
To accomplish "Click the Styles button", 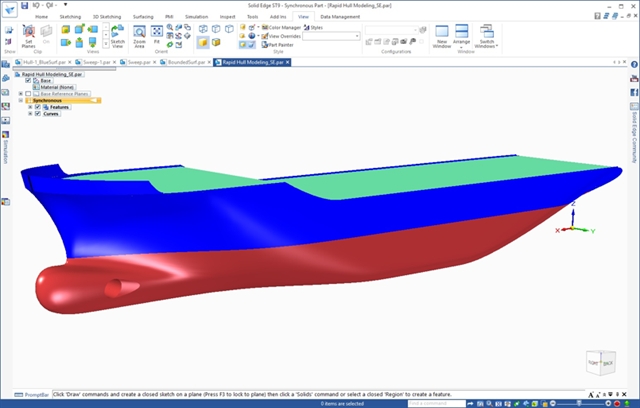I will pyautogui.click(x=313, y=27).
